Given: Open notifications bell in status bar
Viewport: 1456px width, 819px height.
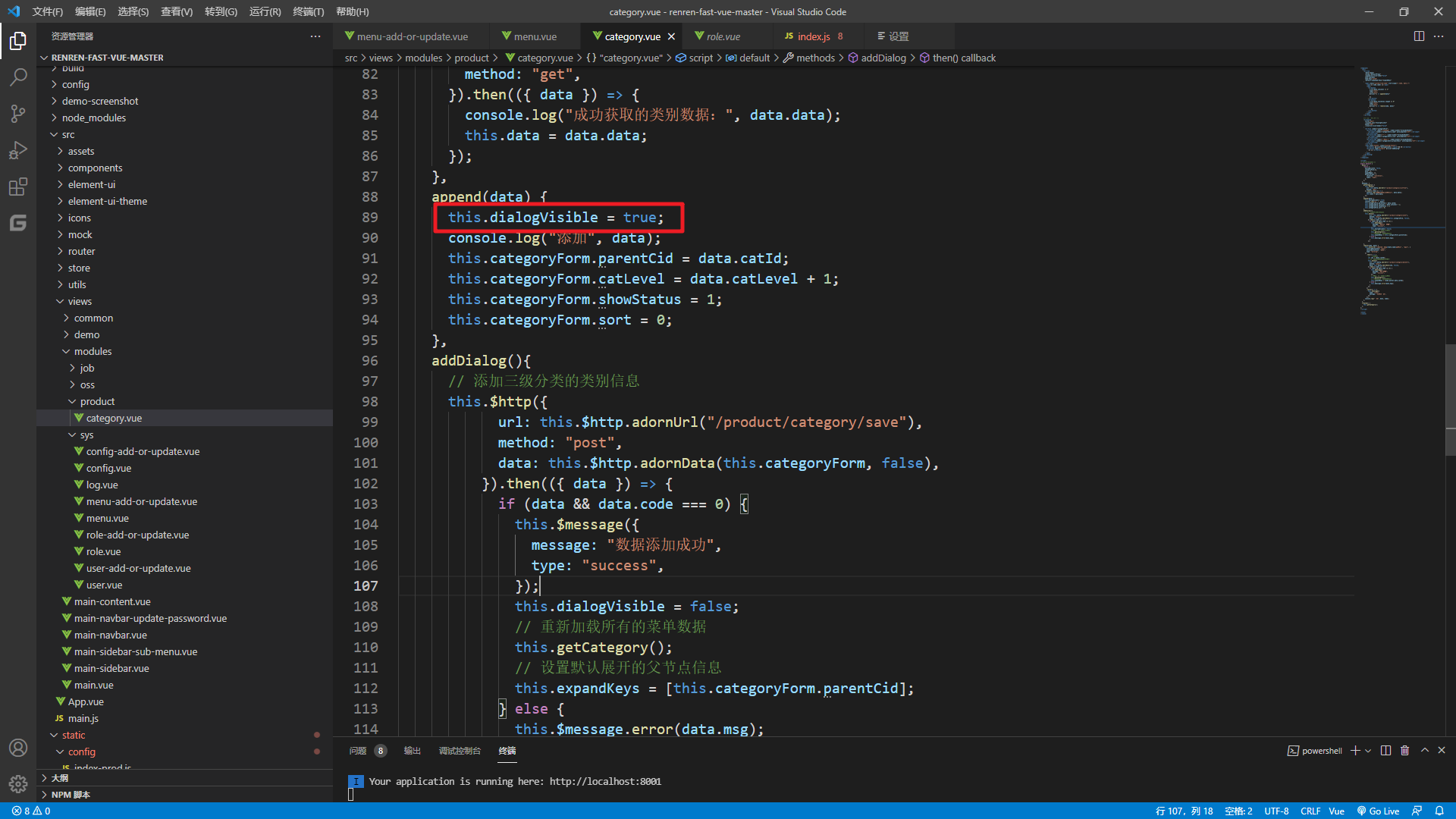Looking at the screenshot, I should (x=1439, y=811).
